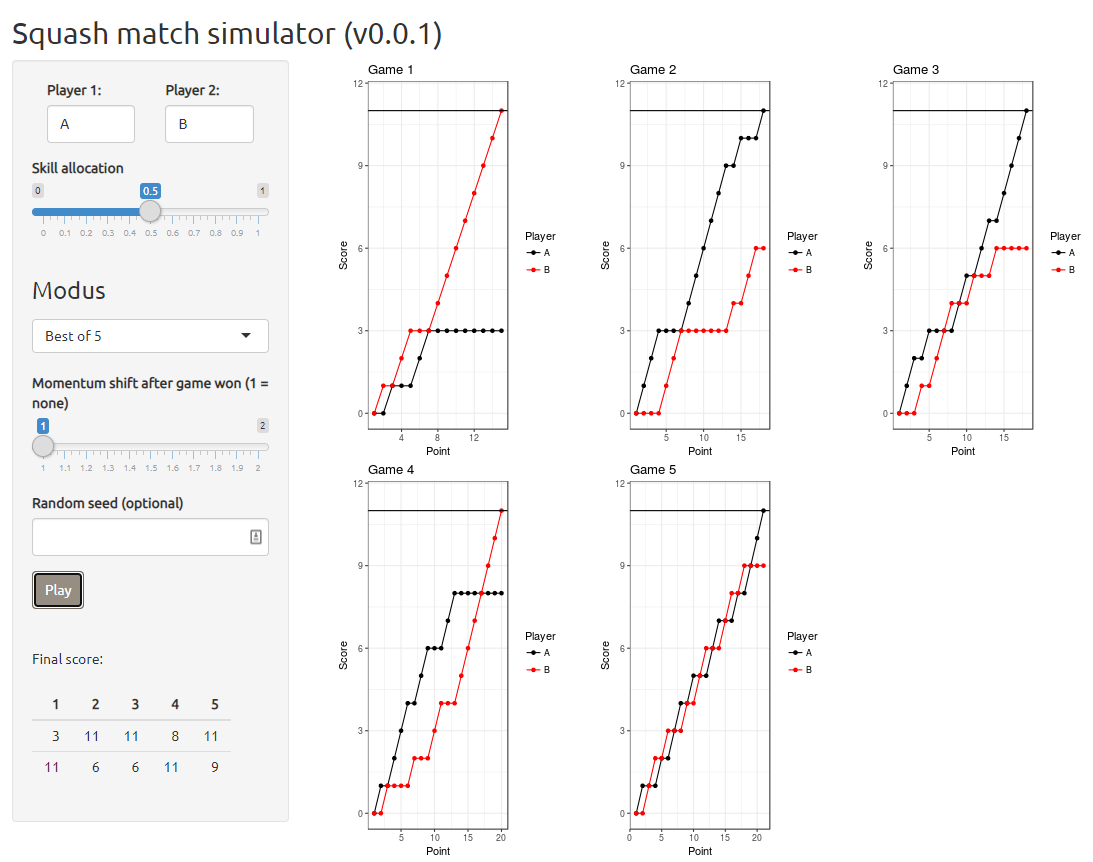Image resolution: width=1093 pixels, height=862 pixels.
Task: Click the Game 3 score plot
Action: (x=962, y=260)
